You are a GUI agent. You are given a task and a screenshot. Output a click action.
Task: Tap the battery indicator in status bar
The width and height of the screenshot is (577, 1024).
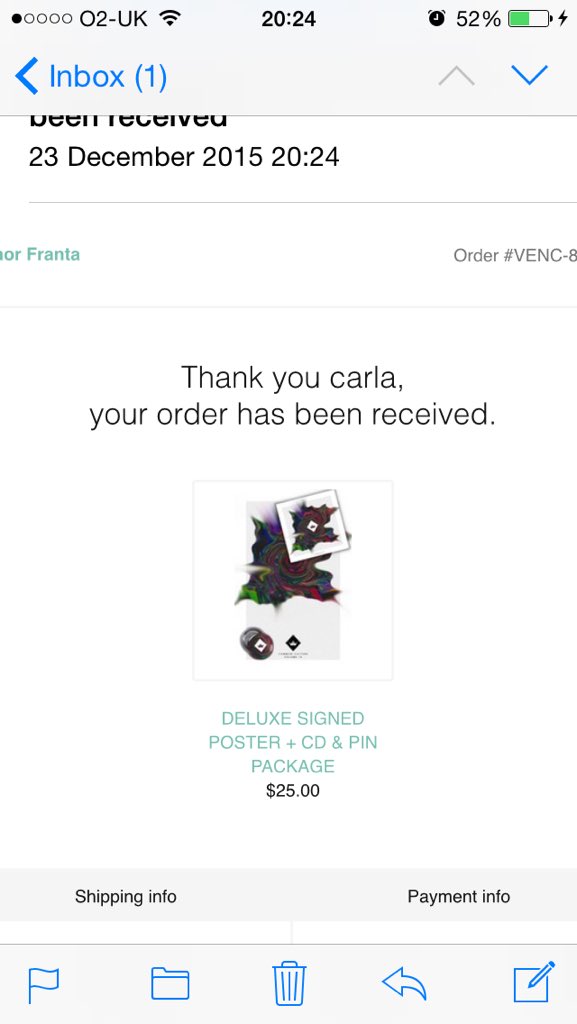529,19
